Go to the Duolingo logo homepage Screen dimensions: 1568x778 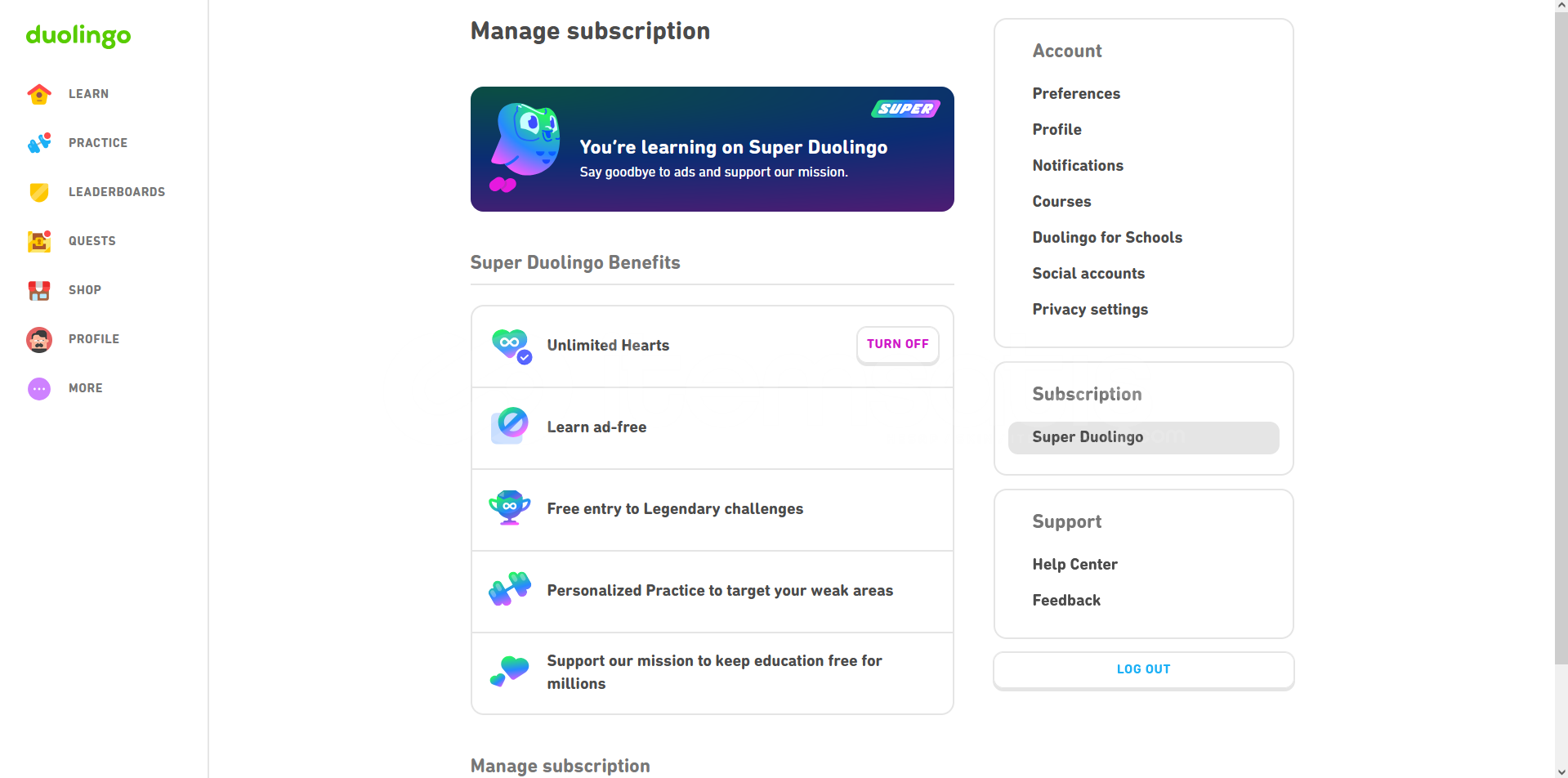click(x=78, y=35)
